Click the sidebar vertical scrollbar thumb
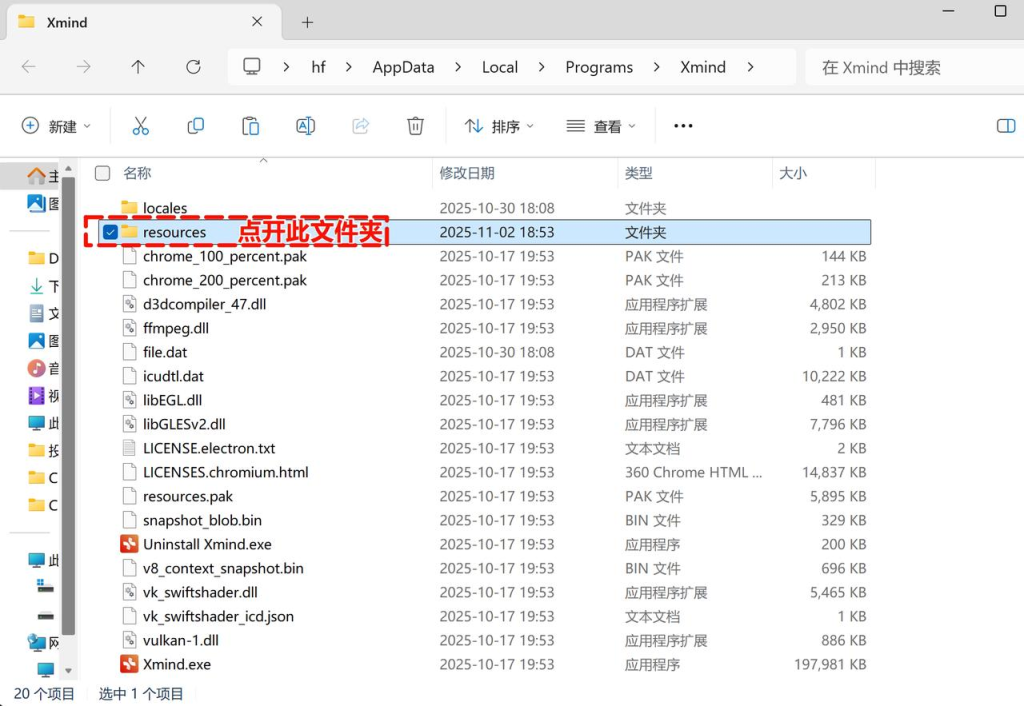1024x706 pixels. (x=68, y=405)
